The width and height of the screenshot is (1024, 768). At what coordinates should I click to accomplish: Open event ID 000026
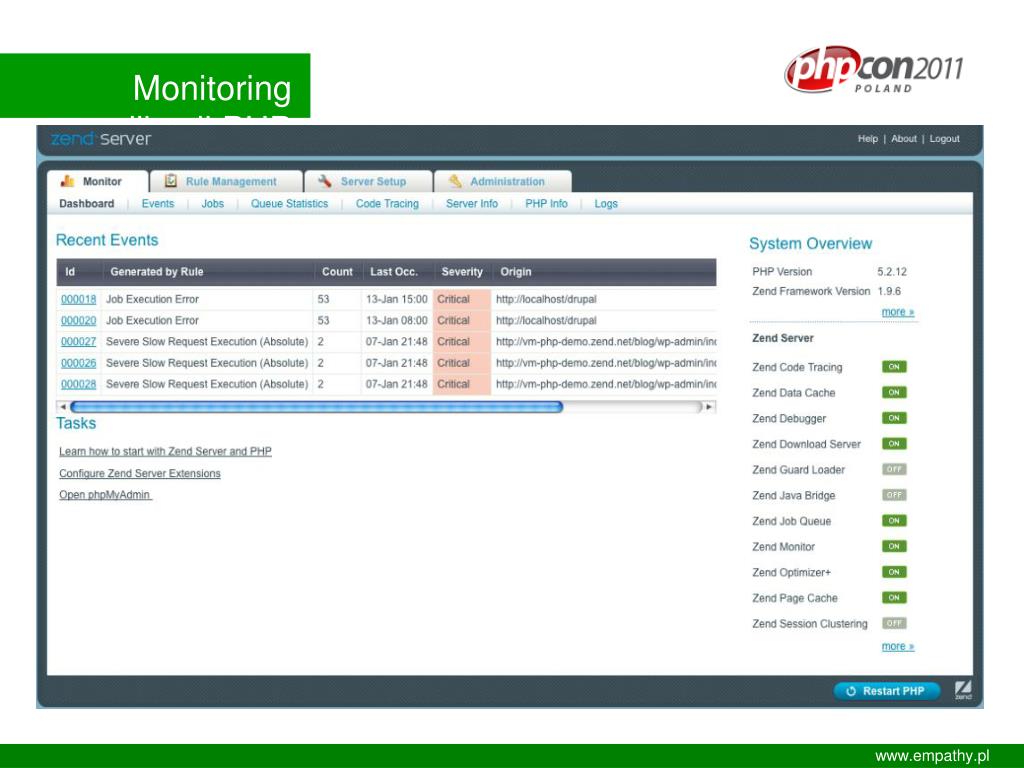point(78,363)
